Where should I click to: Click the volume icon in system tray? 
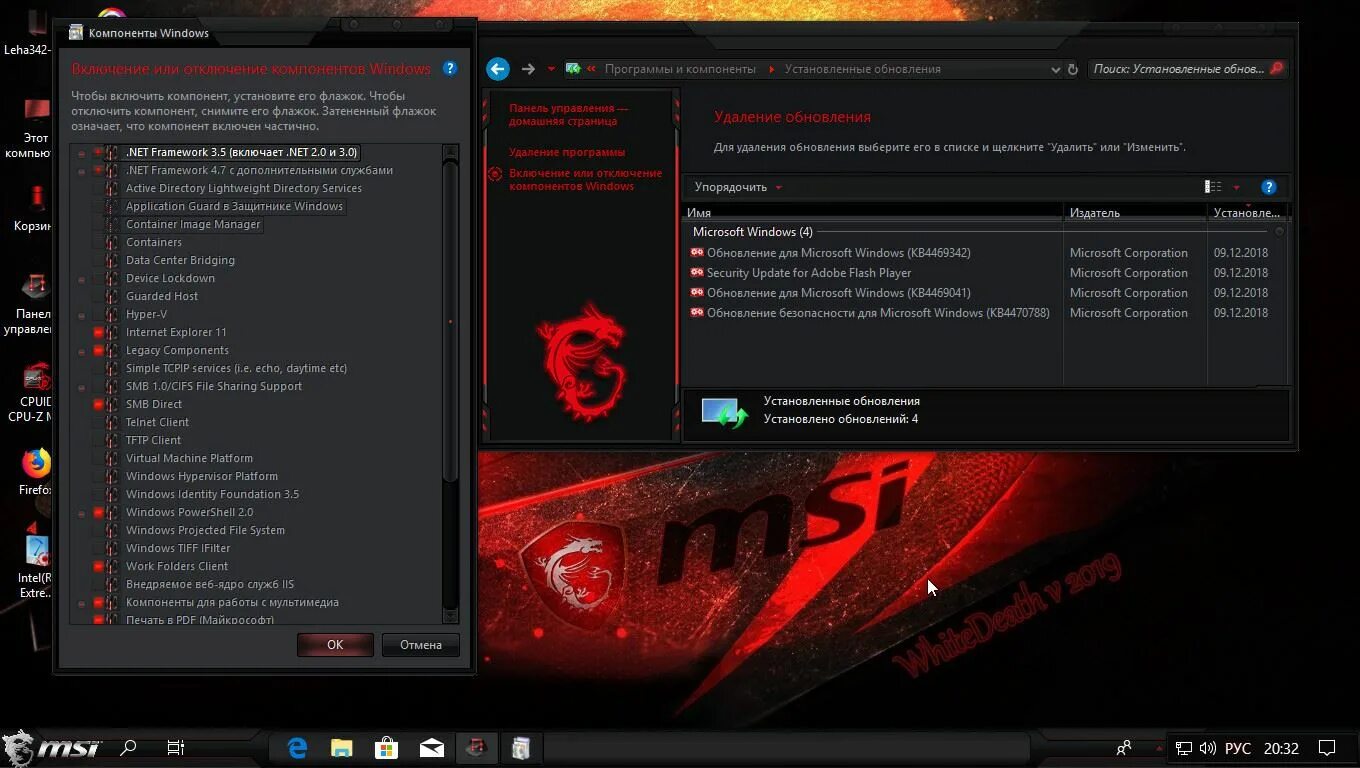(x=1207, y=747)
